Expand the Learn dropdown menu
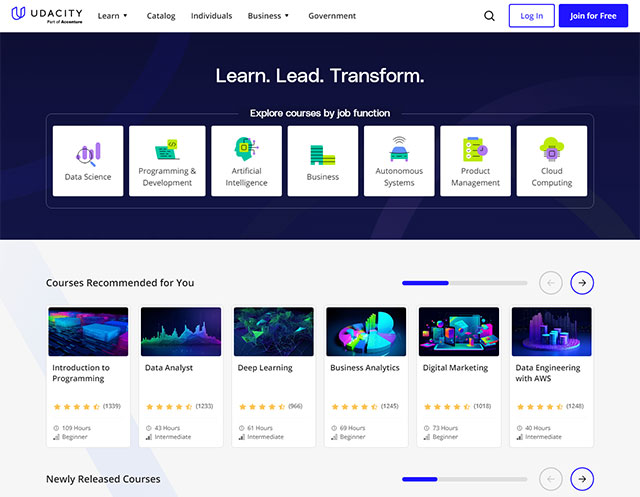Screen dimensions: 640x497 (112, 16)
